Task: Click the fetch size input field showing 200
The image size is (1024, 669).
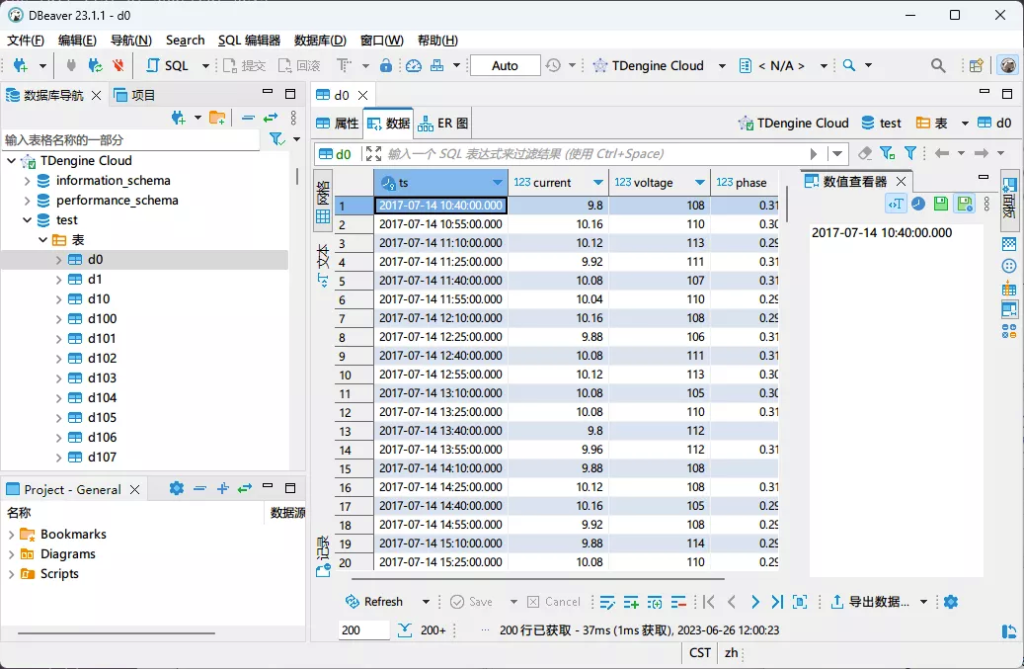Action: (362, 630)
